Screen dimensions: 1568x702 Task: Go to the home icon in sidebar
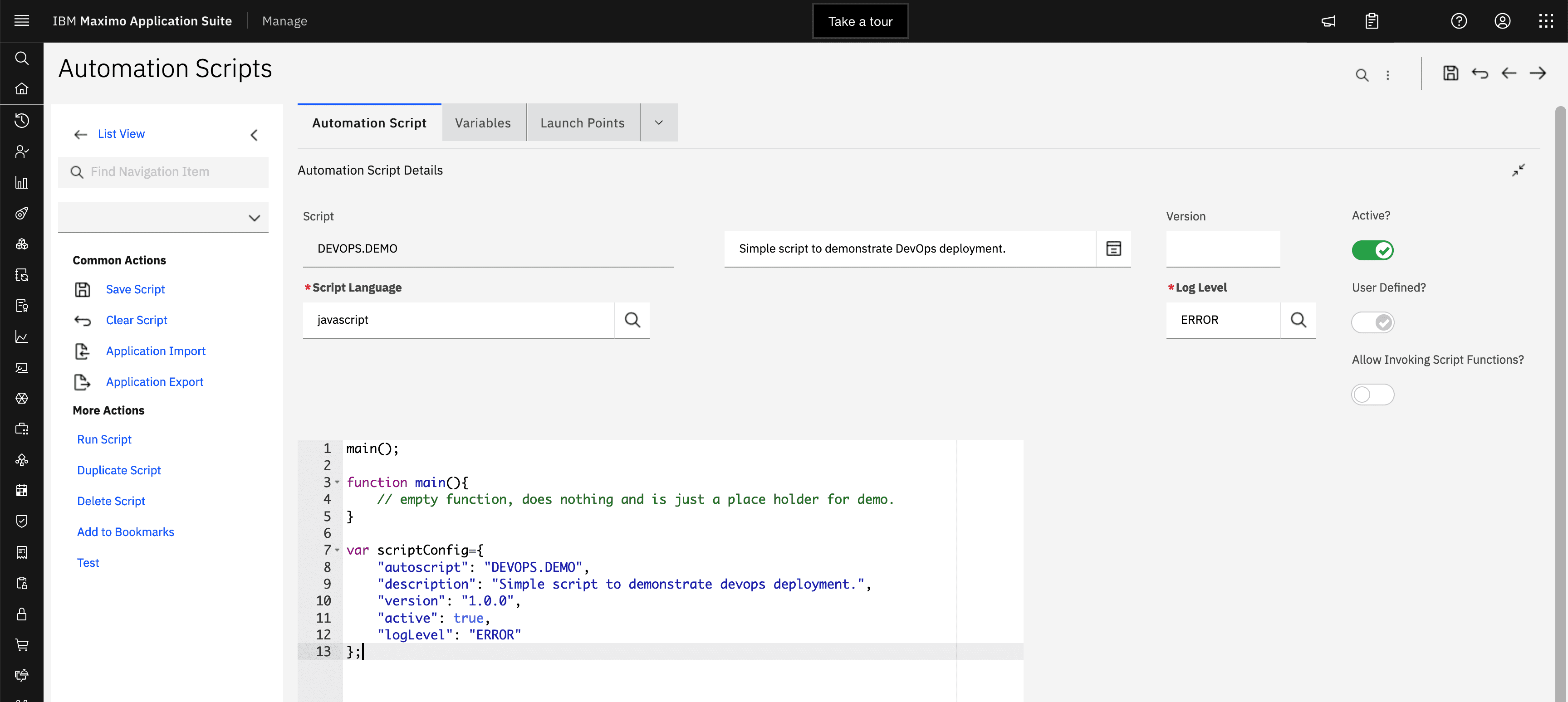point(22,89)
